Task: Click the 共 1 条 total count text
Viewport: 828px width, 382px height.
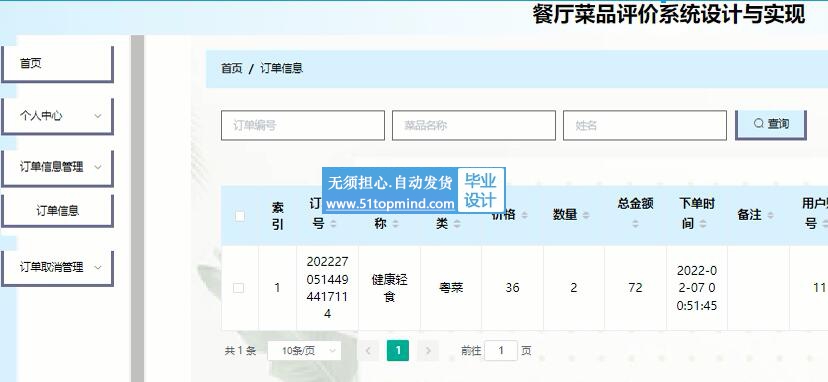Action: (x=240, y=351)
